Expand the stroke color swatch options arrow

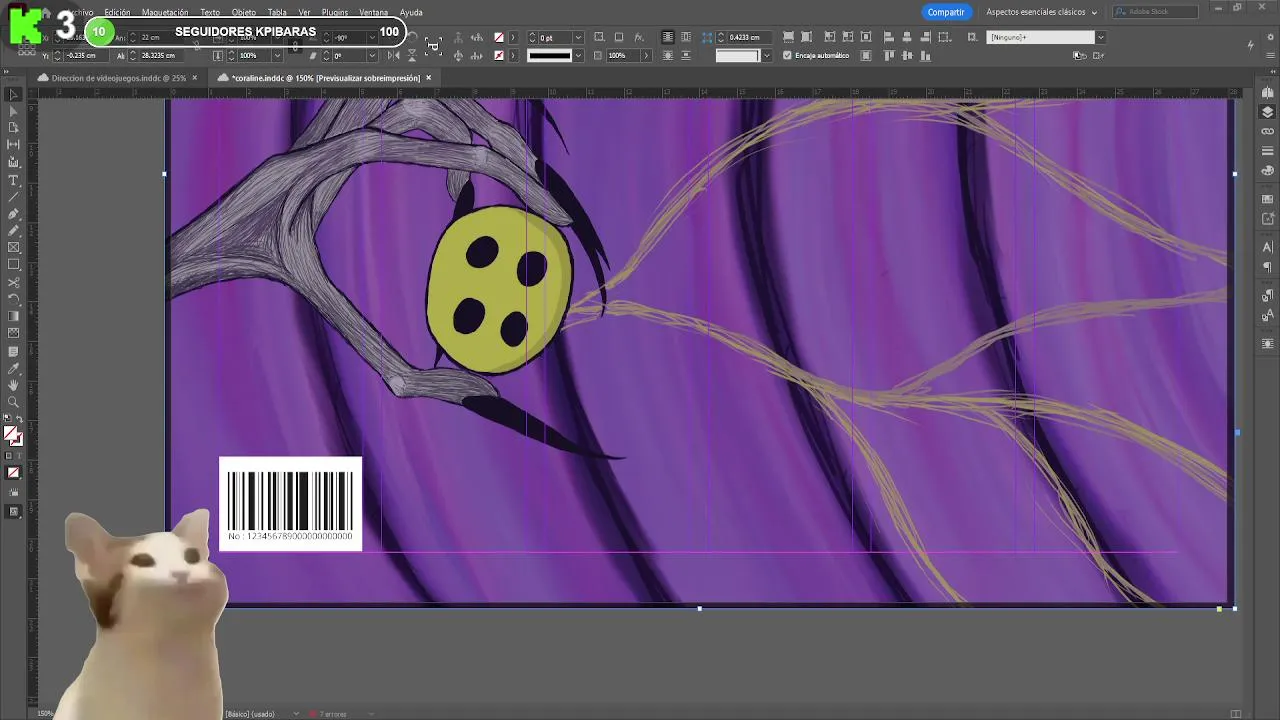coord(513,56)
